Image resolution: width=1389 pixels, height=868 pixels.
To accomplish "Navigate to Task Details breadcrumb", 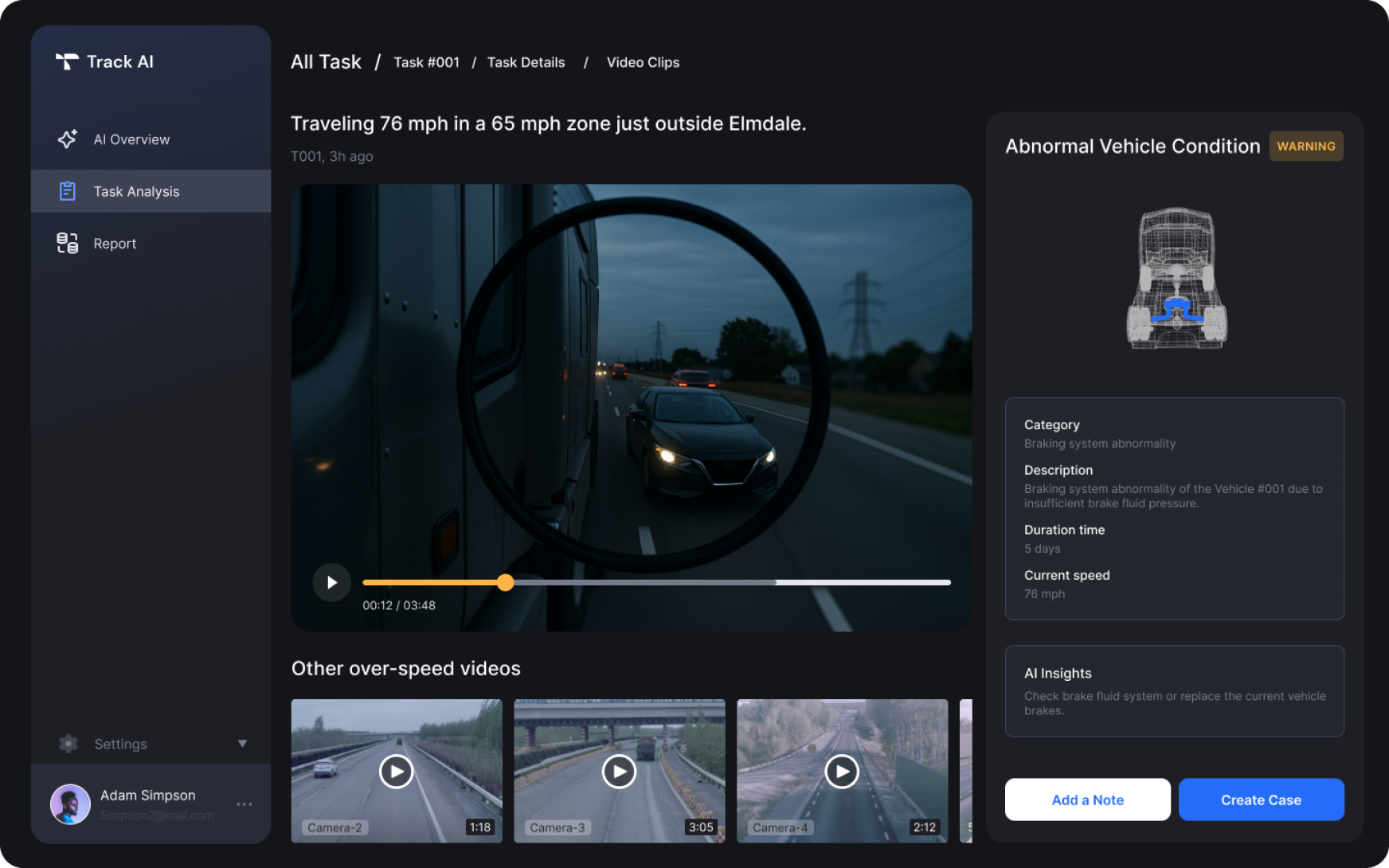I will pos(526,62).
